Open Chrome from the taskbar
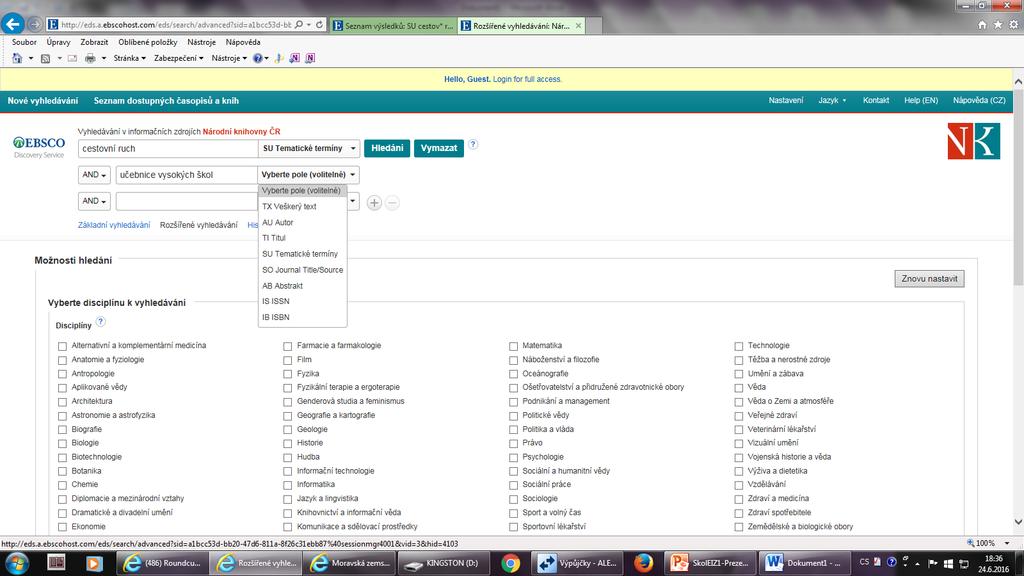Viewport: 1024px width, 576px height. tap(511, 563)
